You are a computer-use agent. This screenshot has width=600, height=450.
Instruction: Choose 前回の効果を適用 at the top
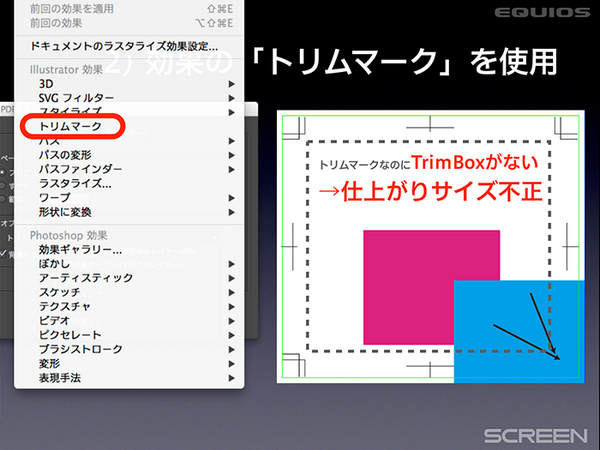(129, 9)
